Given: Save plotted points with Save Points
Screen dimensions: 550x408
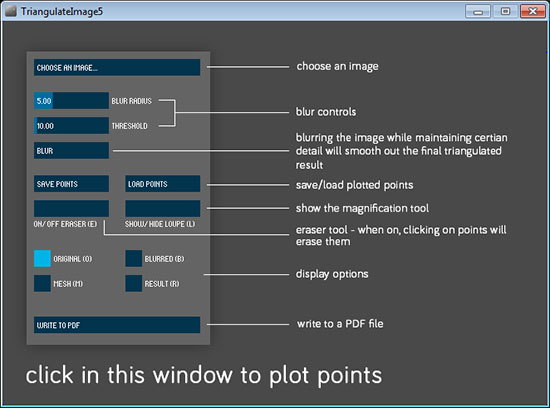Looking at the screenshot, I should point(71,183).
